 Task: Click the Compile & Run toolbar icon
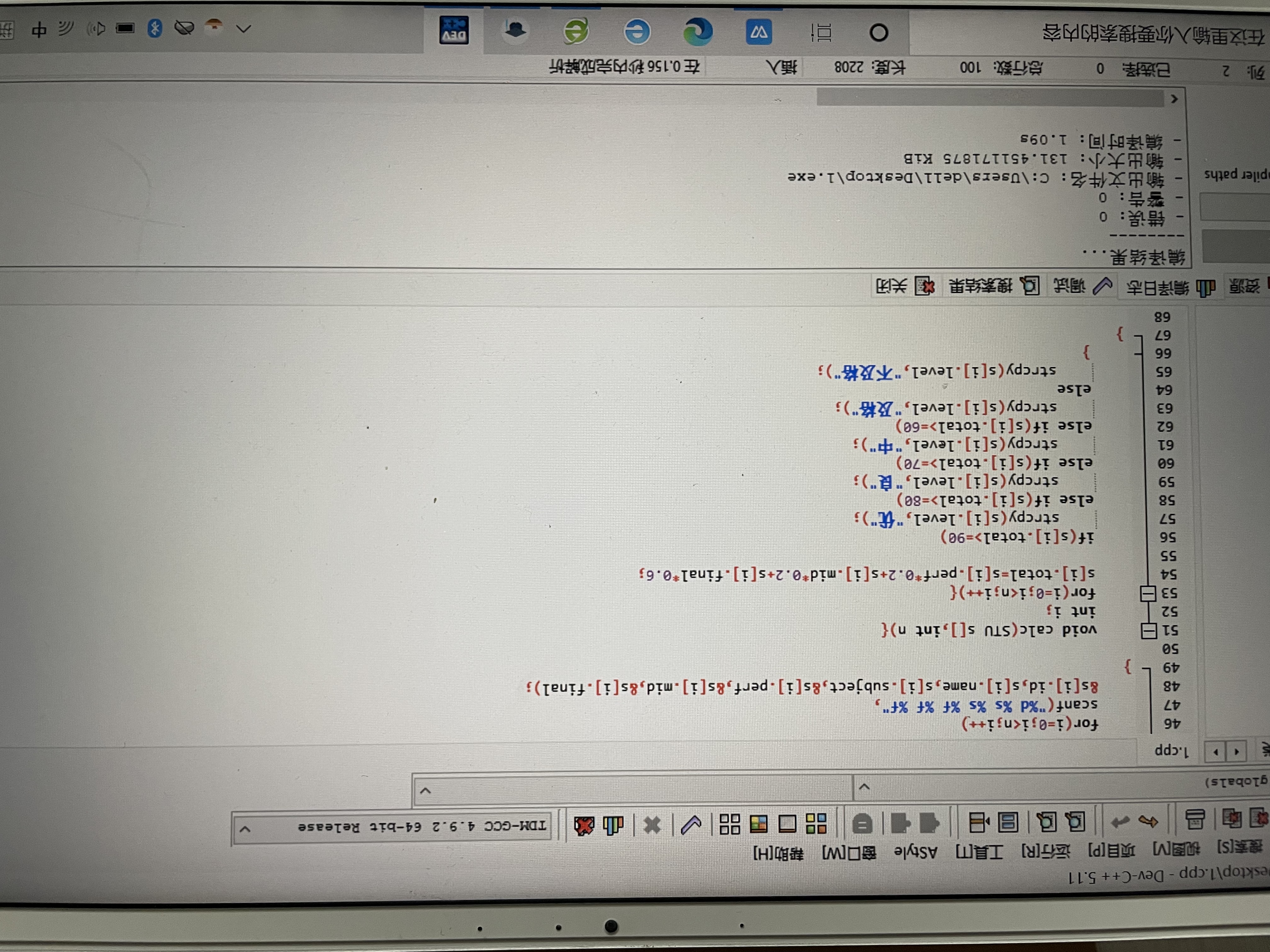(x=758, y=824)
